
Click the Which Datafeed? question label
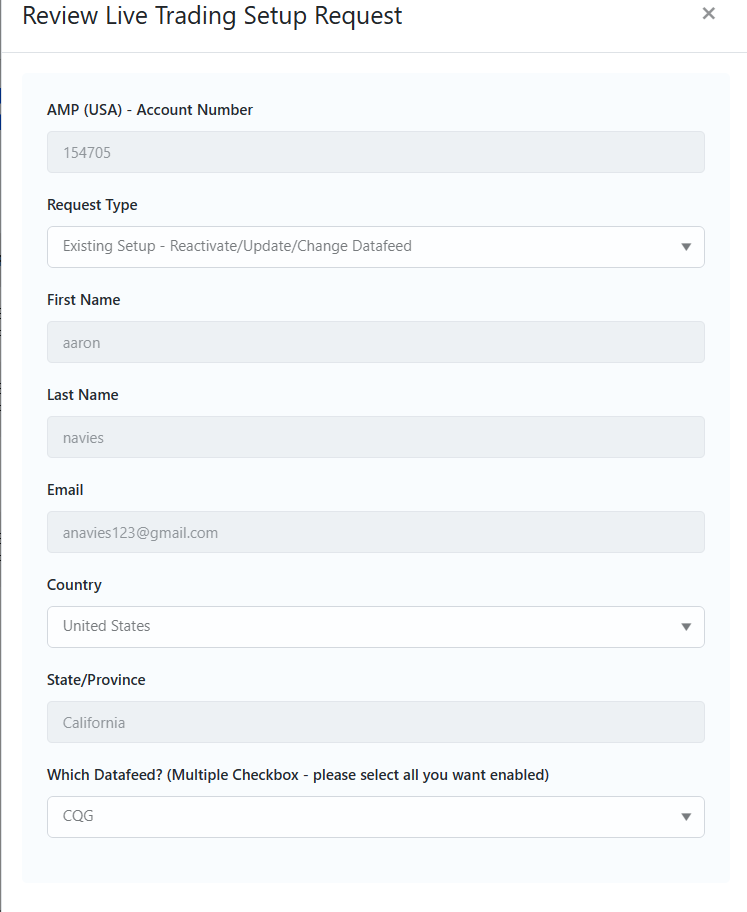tap(298, 775)
